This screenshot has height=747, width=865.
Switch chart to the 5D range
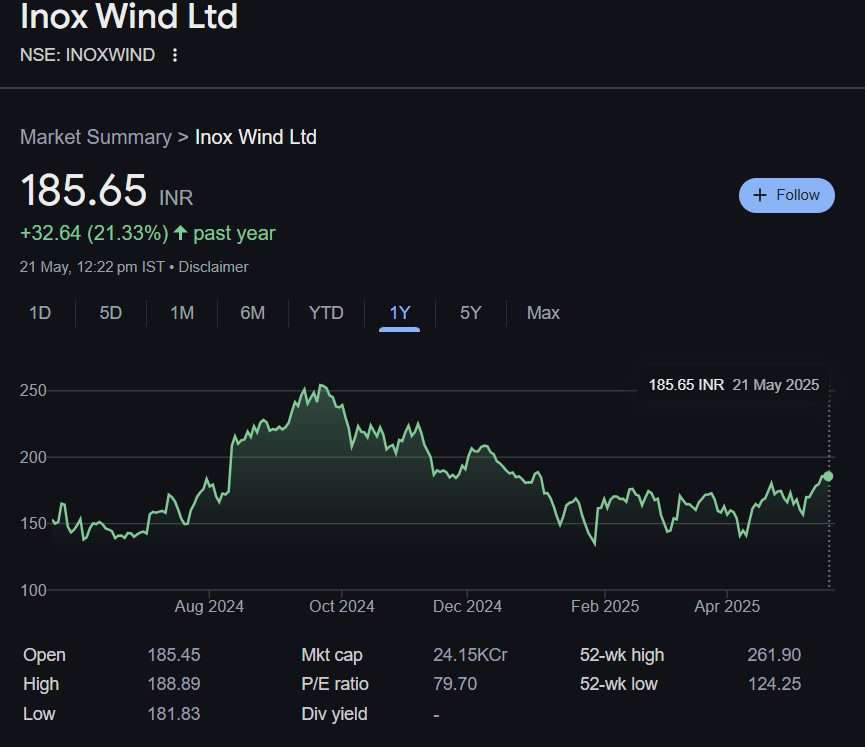[x=110, y=313]
